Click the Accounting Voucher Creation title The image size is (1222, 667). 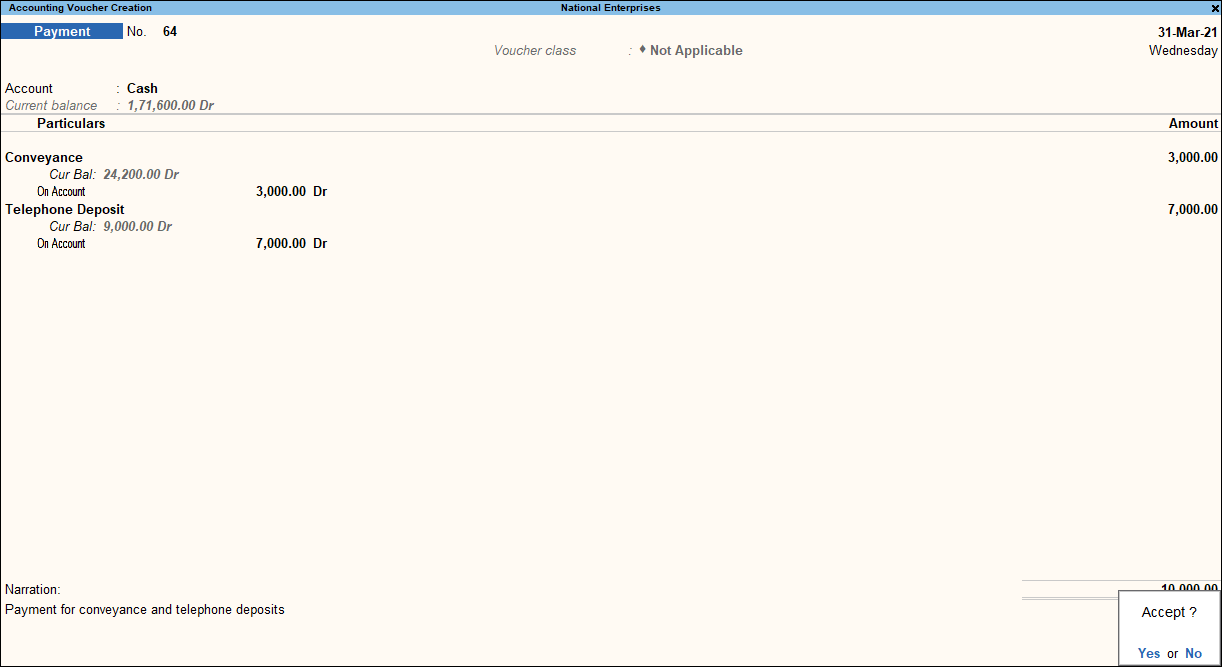[x=81, y=8]
